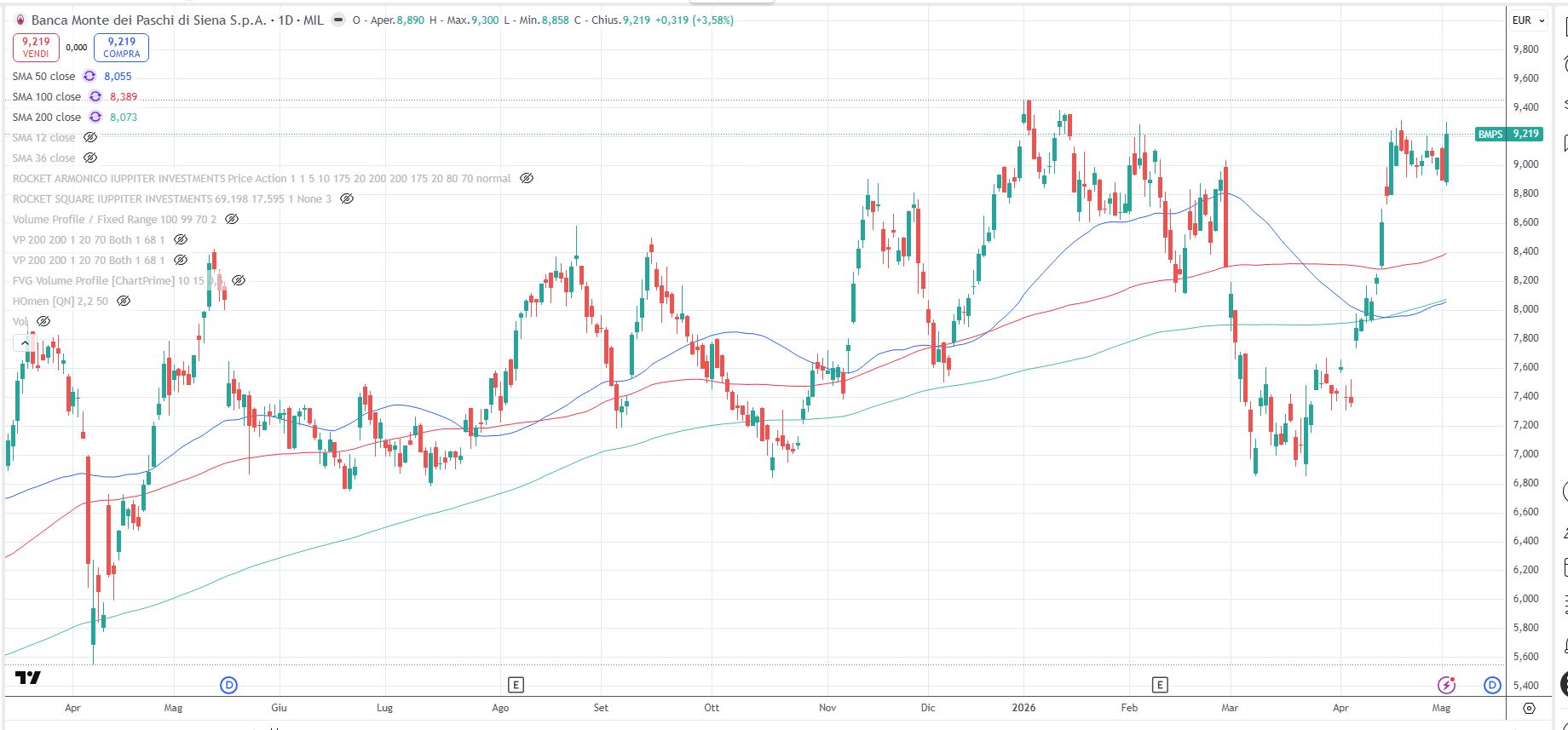Click the SMA 50 value 8,055
This screenshot has height=730, width=1568.
pos(118,76)
